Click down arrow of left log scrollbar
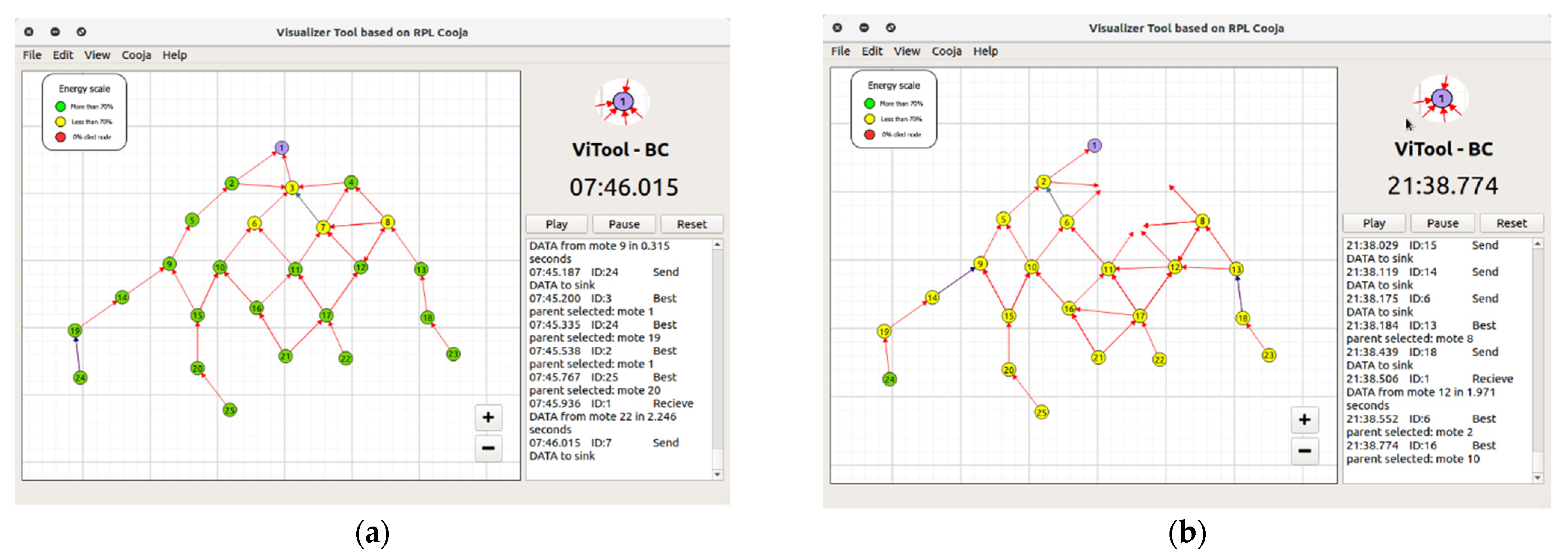The height and width of the screenshot is (555, 1568). (x=717, y=474)
